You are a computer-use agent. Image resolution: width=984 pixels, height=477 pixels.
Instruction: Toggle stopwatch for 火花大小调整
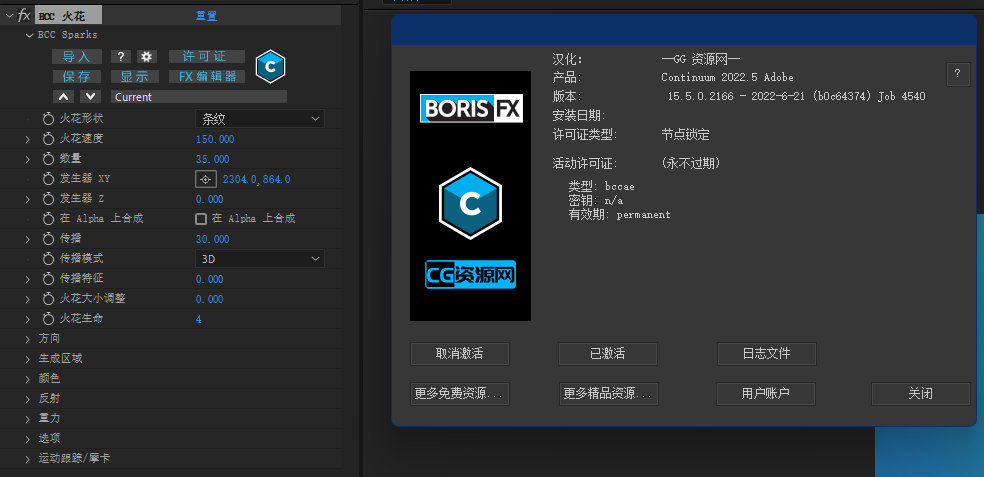click(48, 299)
